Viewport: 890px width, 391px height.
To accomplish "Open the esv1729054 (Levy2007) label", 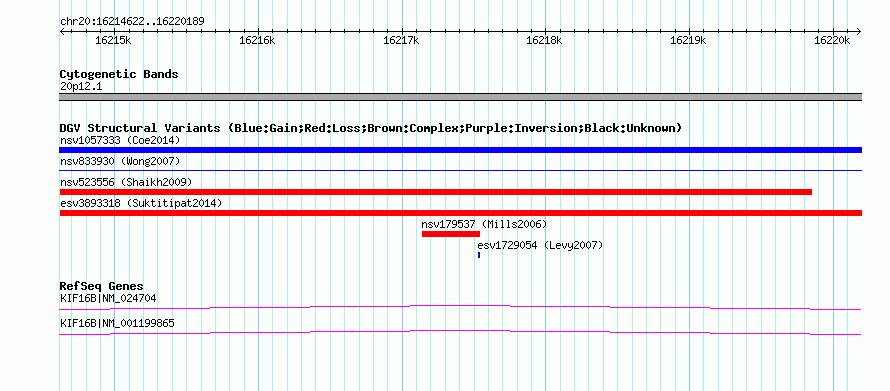I will (540, 245).
